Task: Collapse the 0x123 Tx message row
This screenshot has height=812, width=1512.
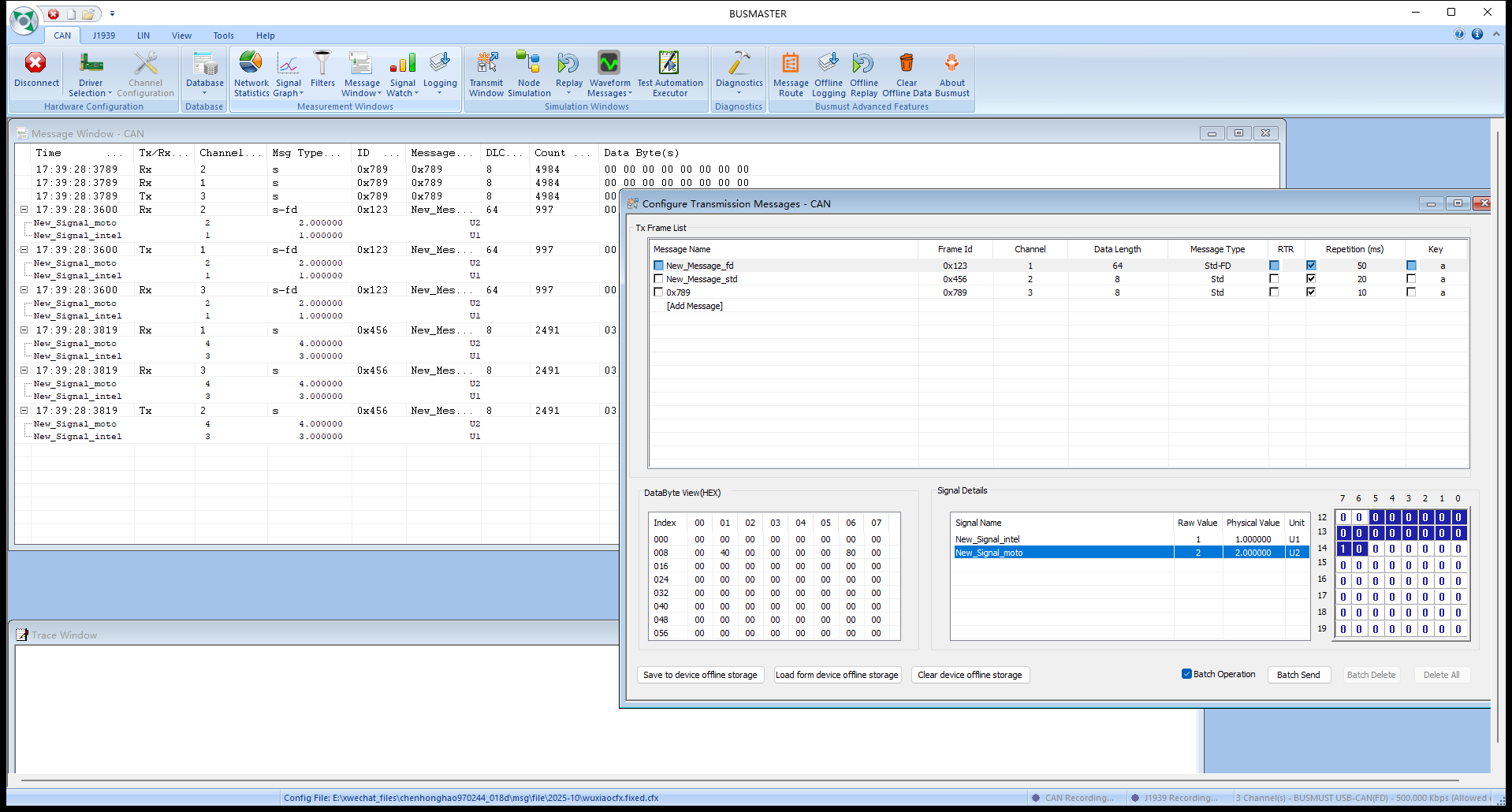Action: [x=24, y=250]
